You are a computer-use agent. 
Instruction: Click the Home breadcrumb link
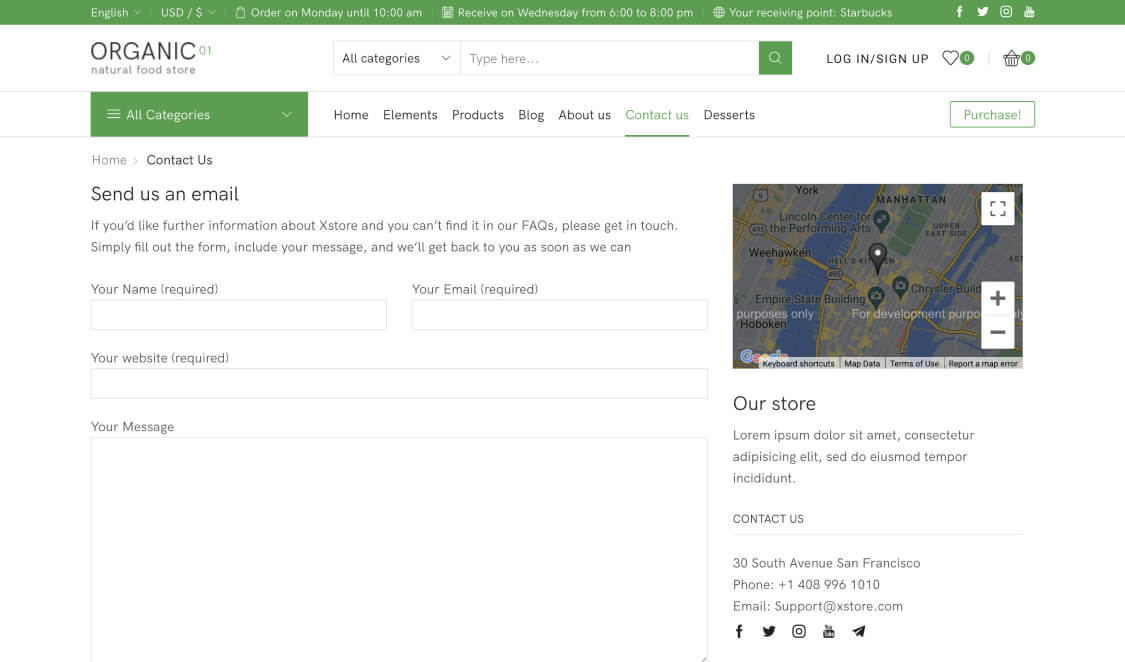109,160
